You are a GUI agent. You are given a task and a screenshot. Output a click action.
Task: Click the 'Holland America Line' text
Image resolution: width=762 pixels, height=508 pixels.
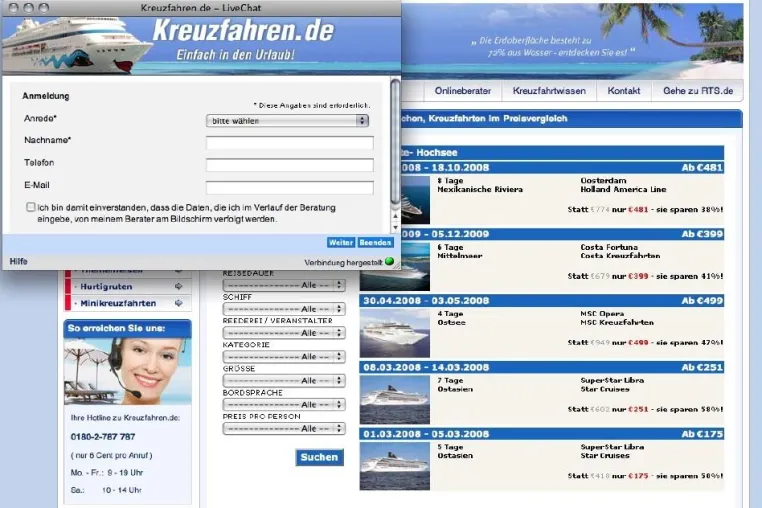pos(623,190)
